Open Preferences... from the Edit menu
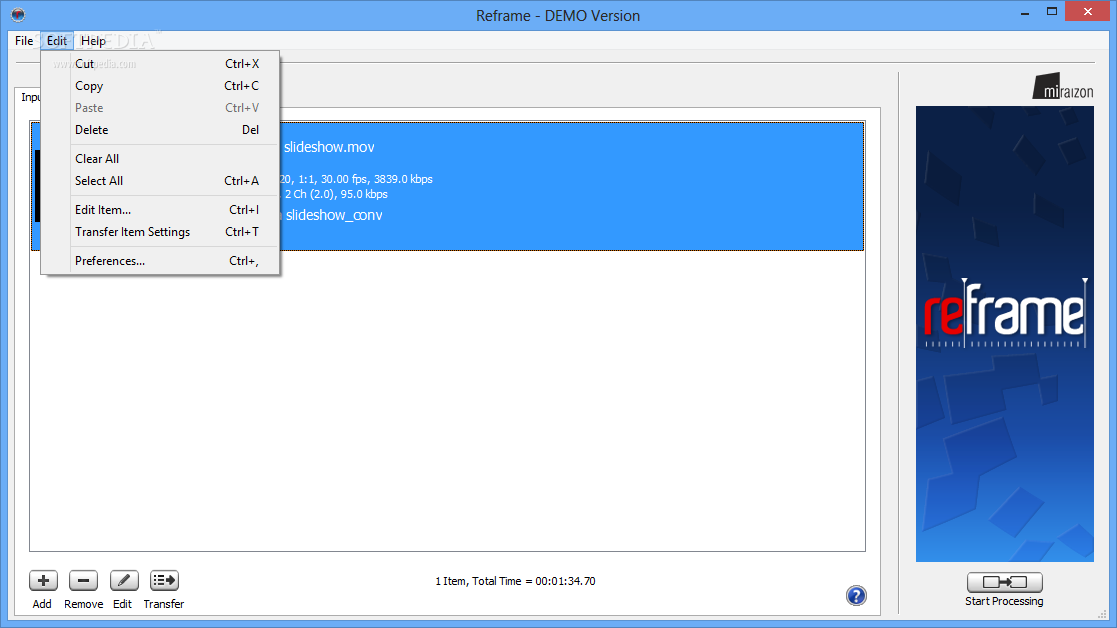 tap(160, 261)
